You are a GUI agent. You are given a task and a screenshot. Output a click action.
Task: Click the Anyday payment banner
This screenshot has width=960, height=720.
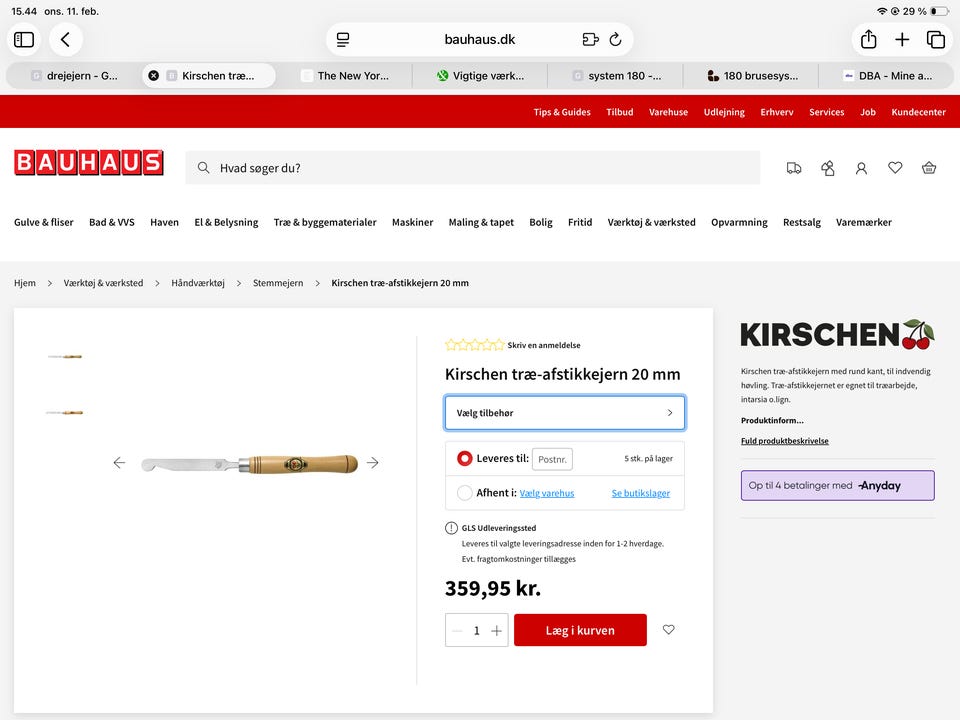(x=837, y=486)
